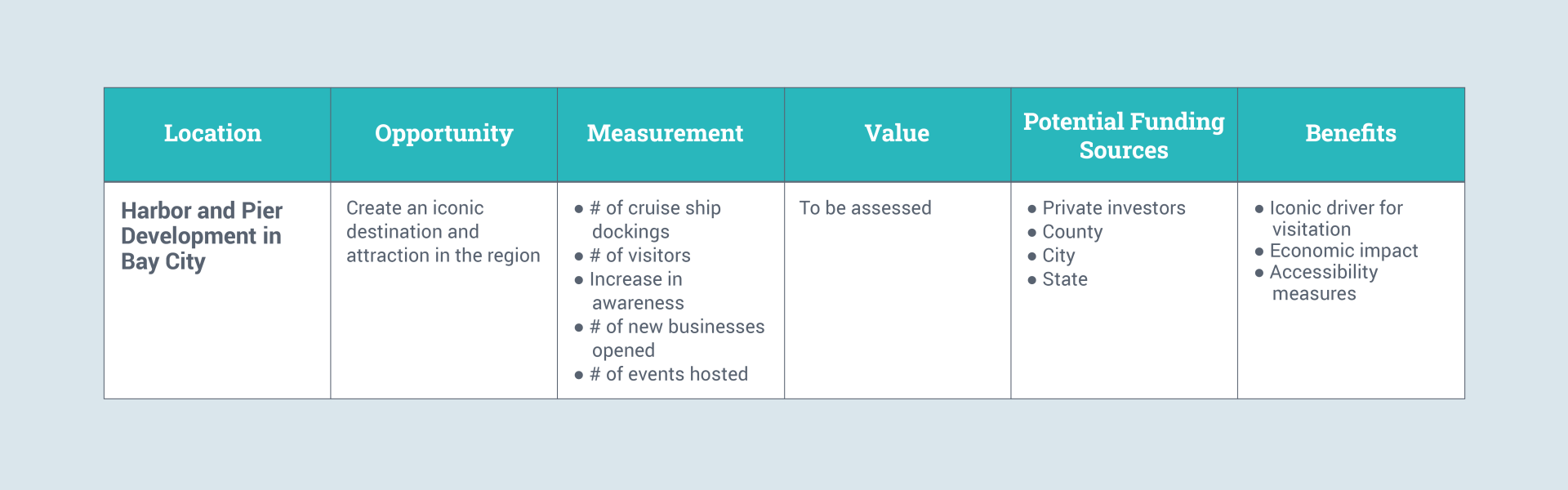This screenshot has width=1568, height=490.
Task: Click the Benefits column header
Action: (1351, 133)
